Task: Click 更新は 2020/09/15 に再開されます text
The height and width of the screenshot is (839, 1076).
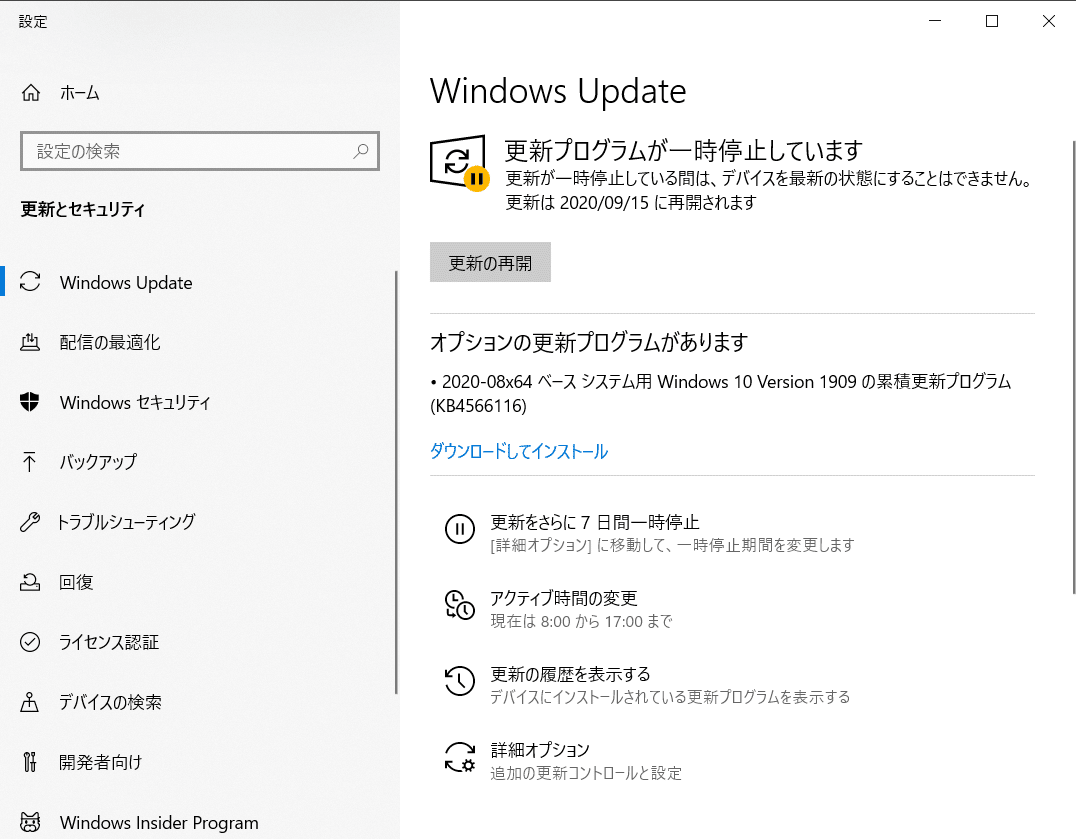Action: point(631,202)
